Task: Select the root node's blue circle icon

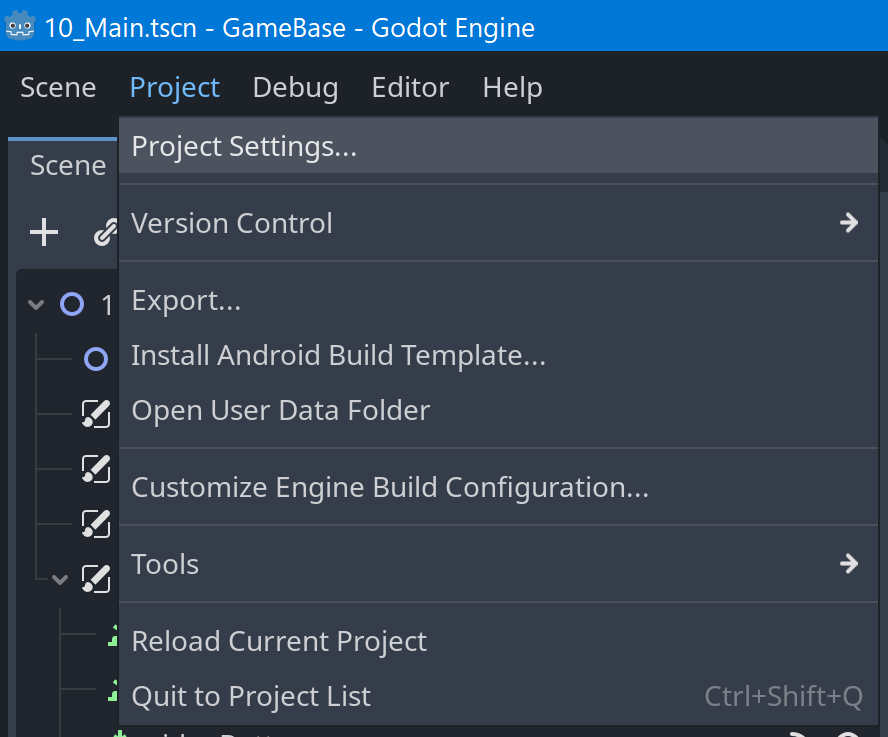Action: click(71, 305)
